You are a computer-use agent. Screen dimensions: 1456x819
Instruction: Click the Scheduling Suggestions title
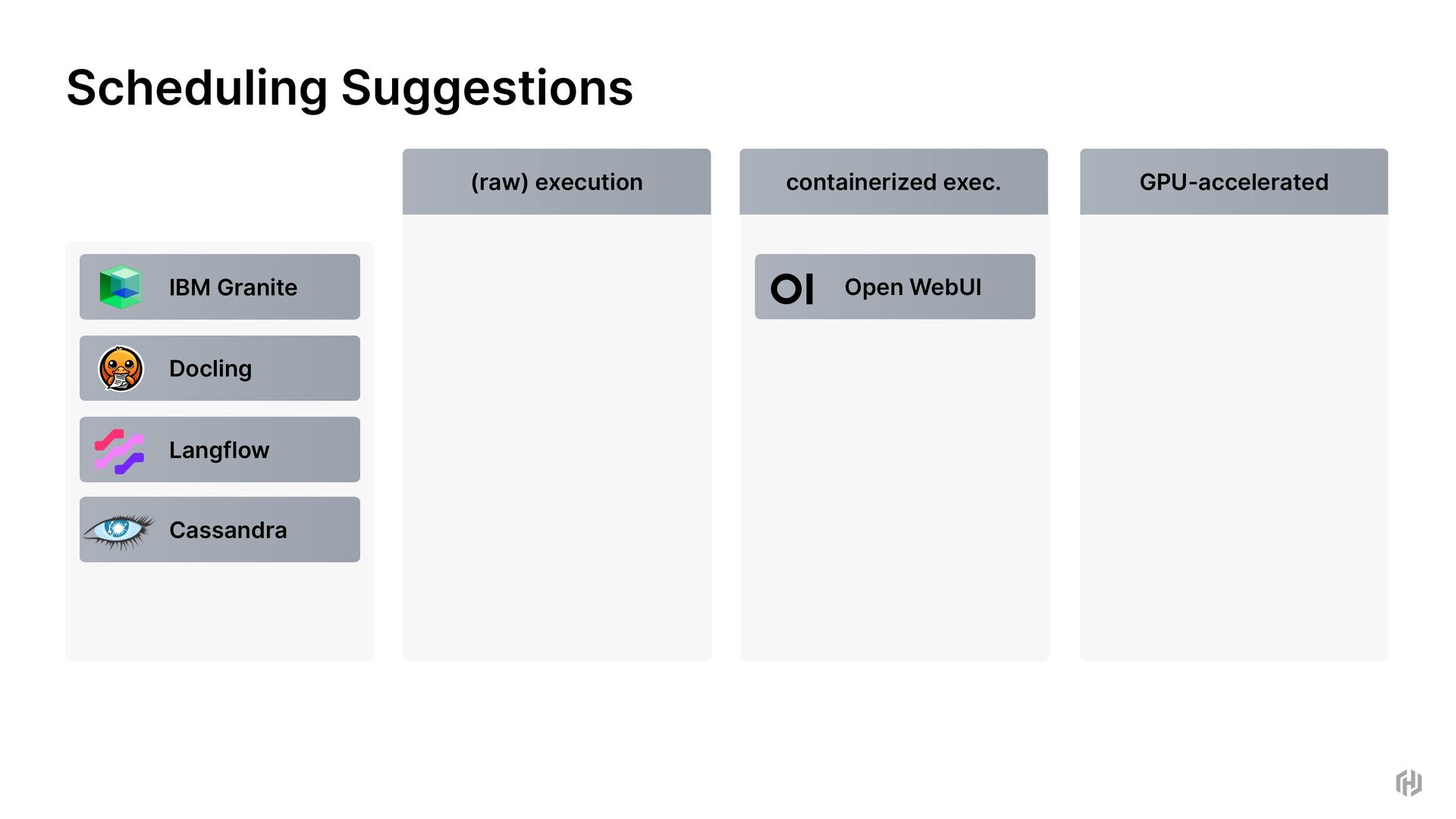(350, 88)
